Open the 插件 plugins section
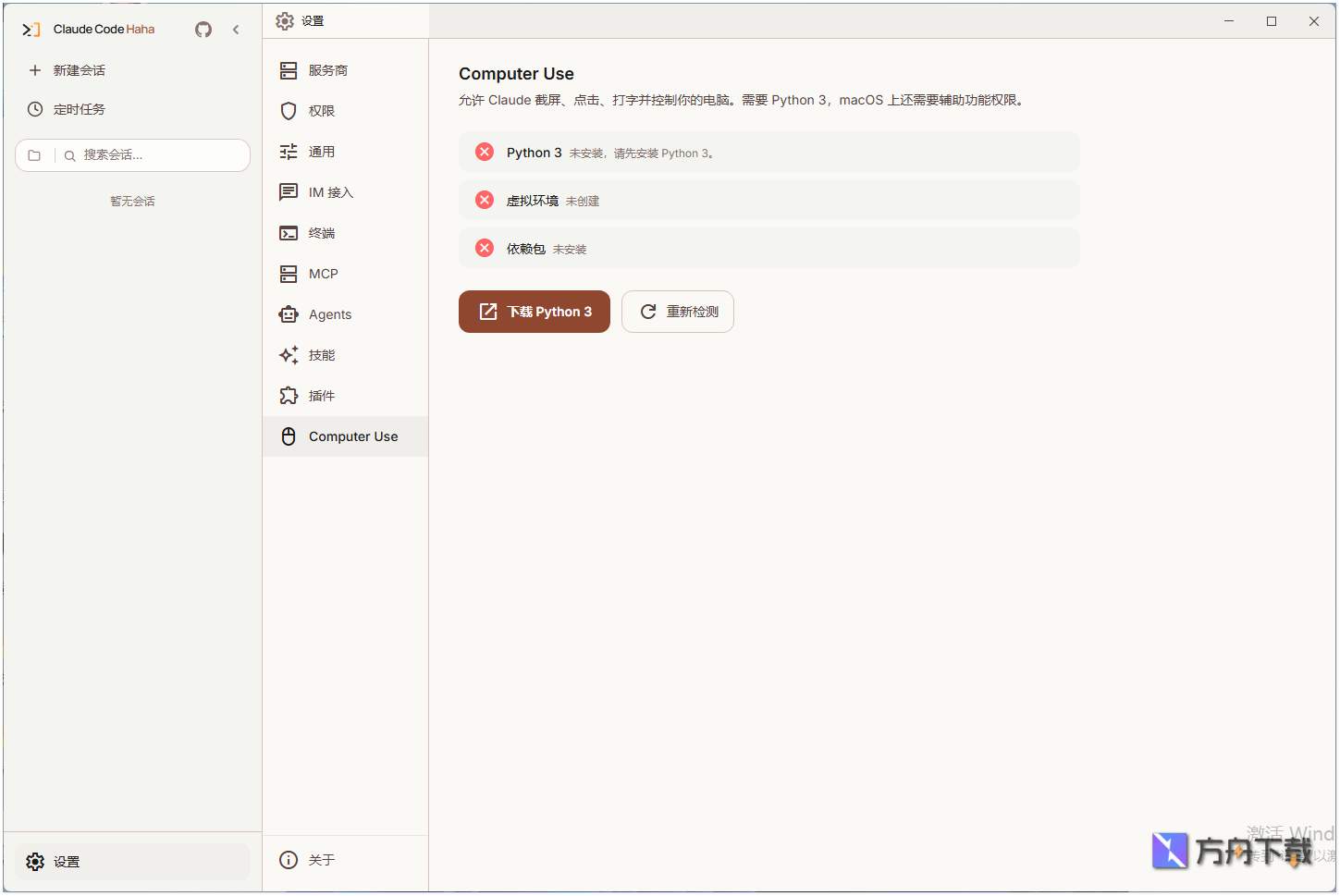The image size is (1340, 896). point(321,396)
